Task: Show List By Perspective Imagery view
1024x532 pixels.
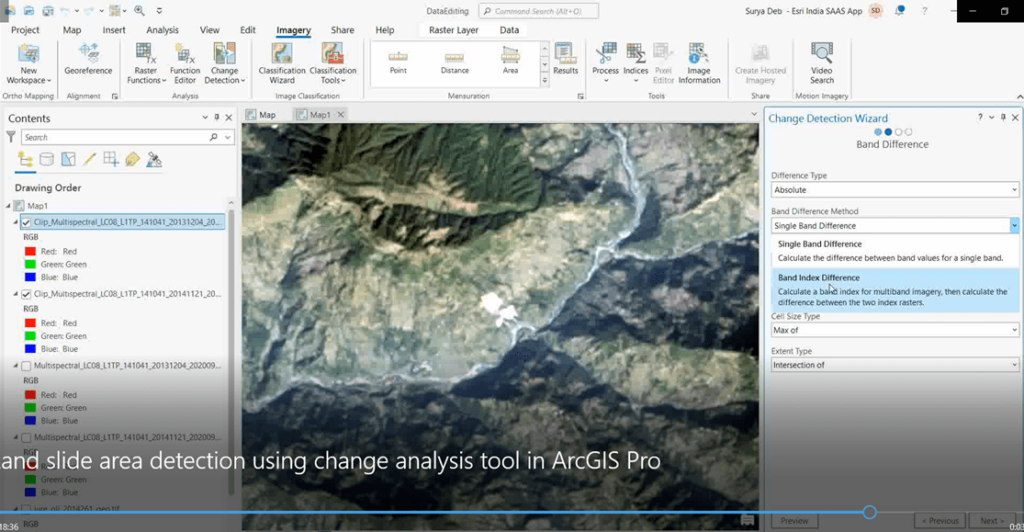Action: point(154,160)
